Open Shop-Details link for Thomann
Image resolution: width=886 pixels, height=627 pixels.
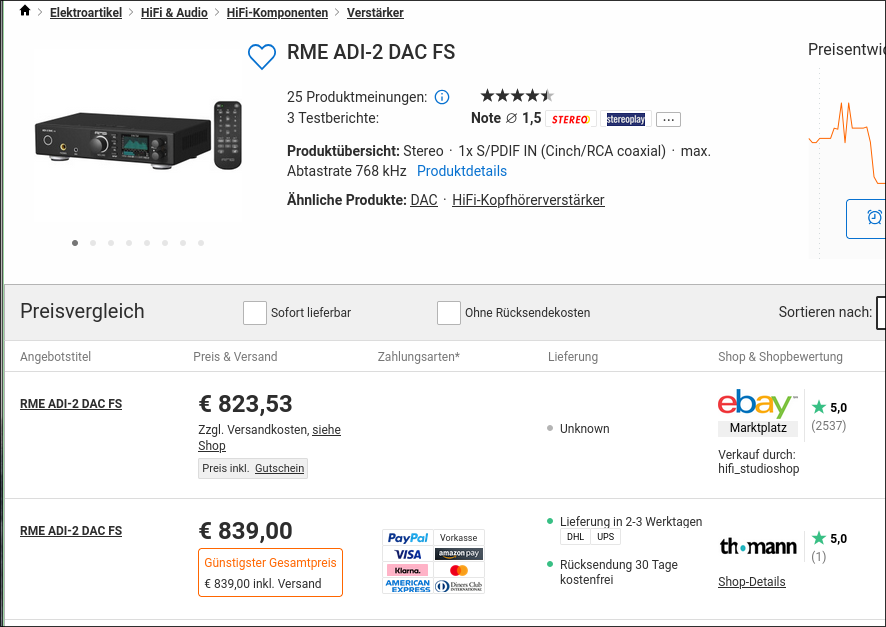(752, 582)
